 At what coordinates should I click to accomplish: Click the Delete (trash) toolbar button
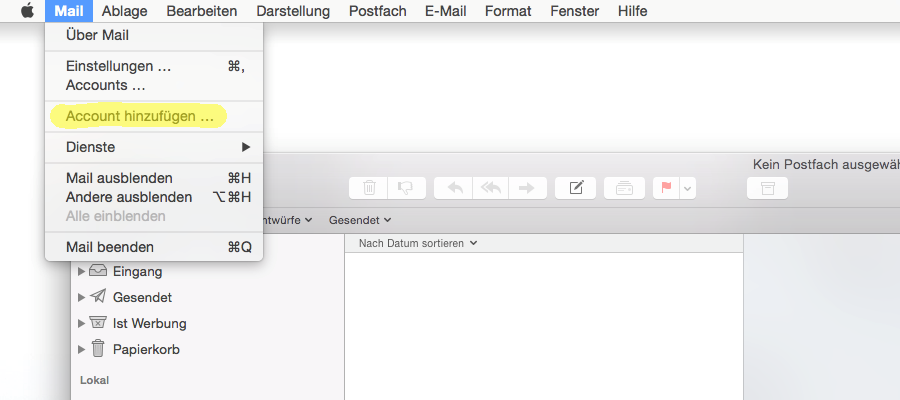(368, 188)
